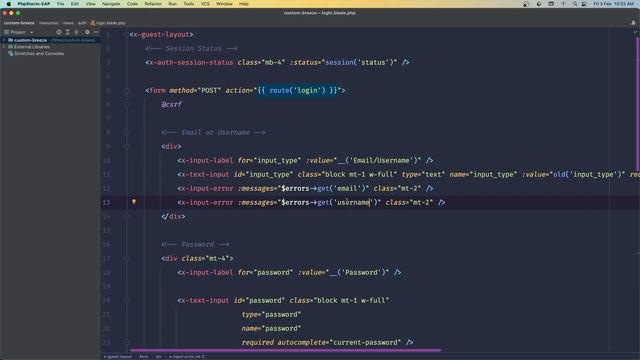Click route('login') in form action

coord(297,90)
